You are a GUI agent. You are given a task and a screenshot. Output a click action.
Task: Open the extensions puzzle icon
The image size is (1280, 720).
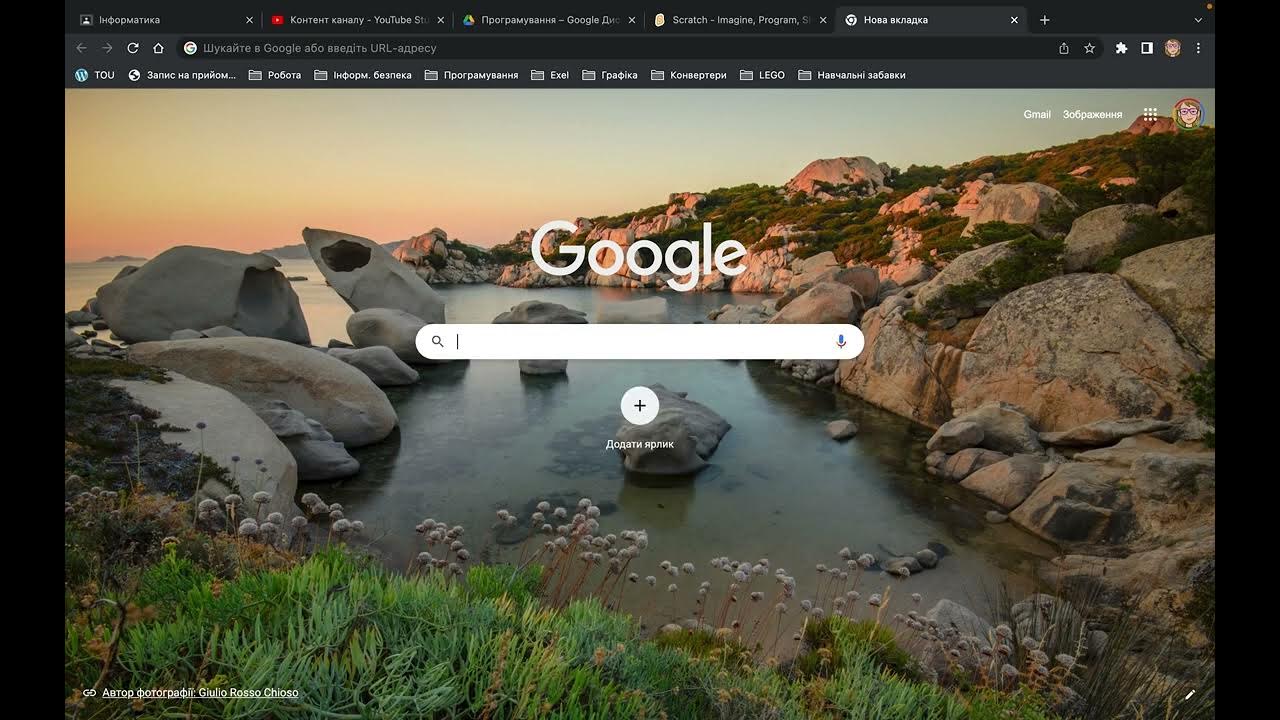[x=1121, y=48]
